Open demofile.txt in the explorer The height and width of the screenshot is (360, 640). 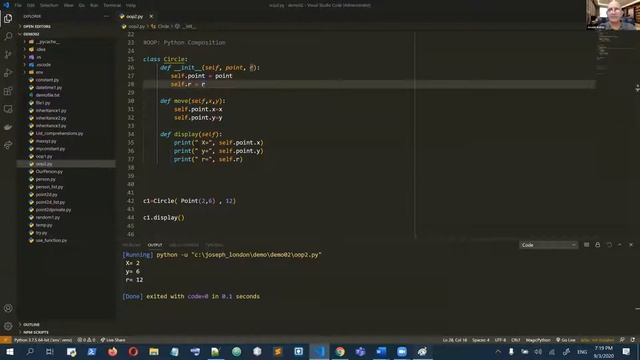(x=47, y=95)
